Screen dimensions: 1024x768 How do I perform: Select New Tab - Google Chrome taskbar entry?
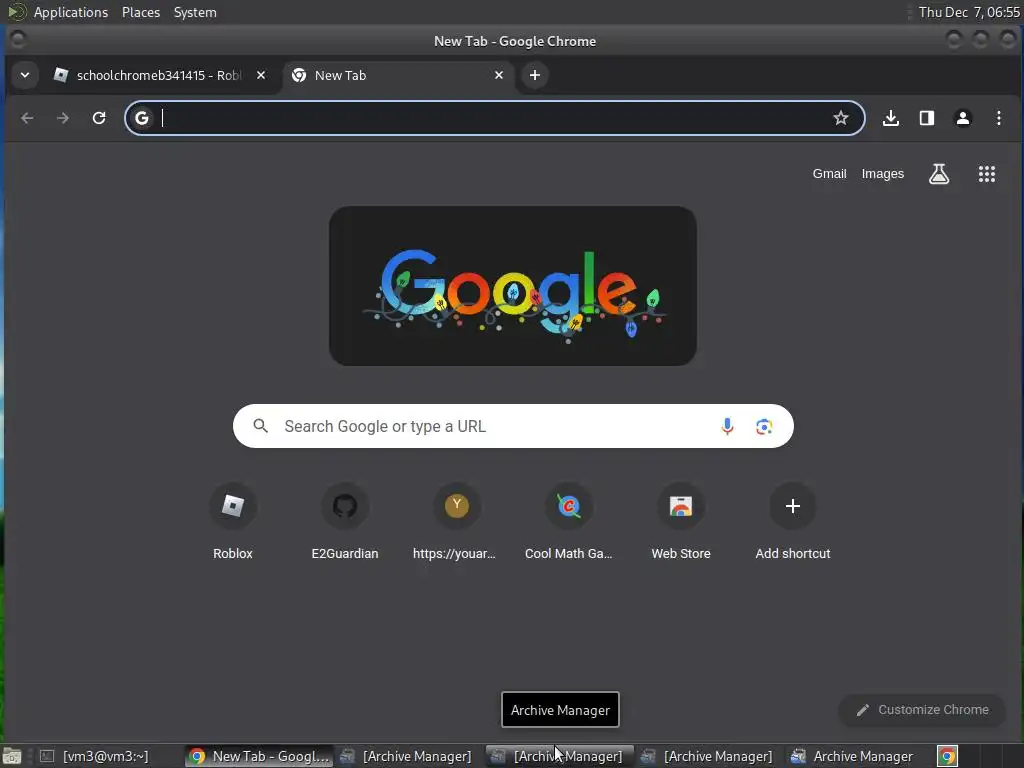click(x=259, y=756)
